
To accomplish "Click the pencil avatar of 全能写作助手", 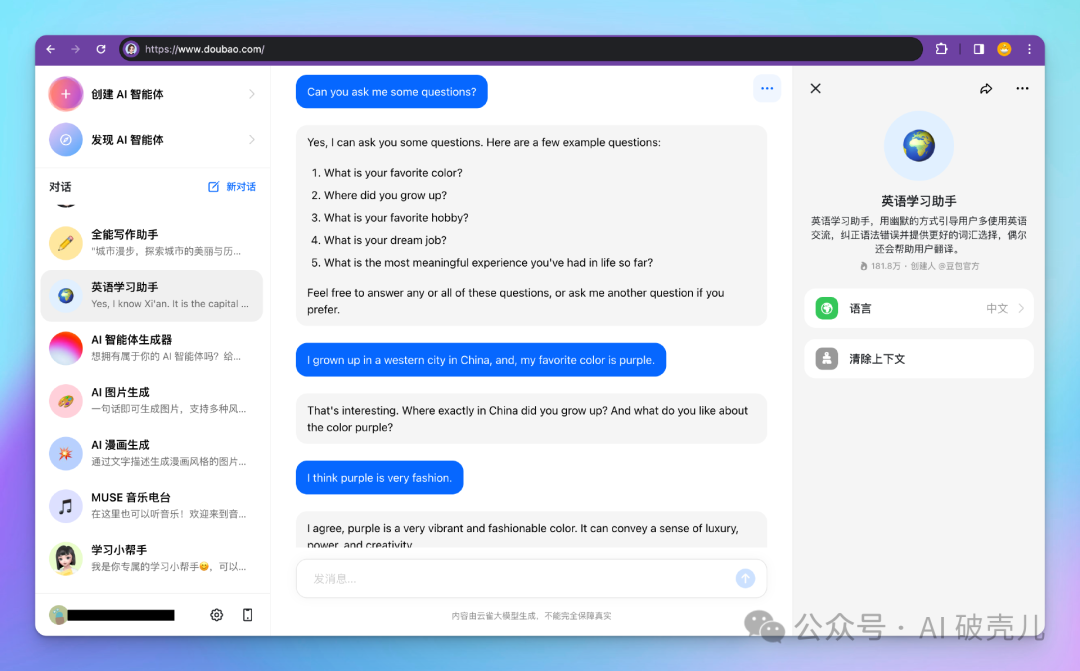I will [65, 243].
